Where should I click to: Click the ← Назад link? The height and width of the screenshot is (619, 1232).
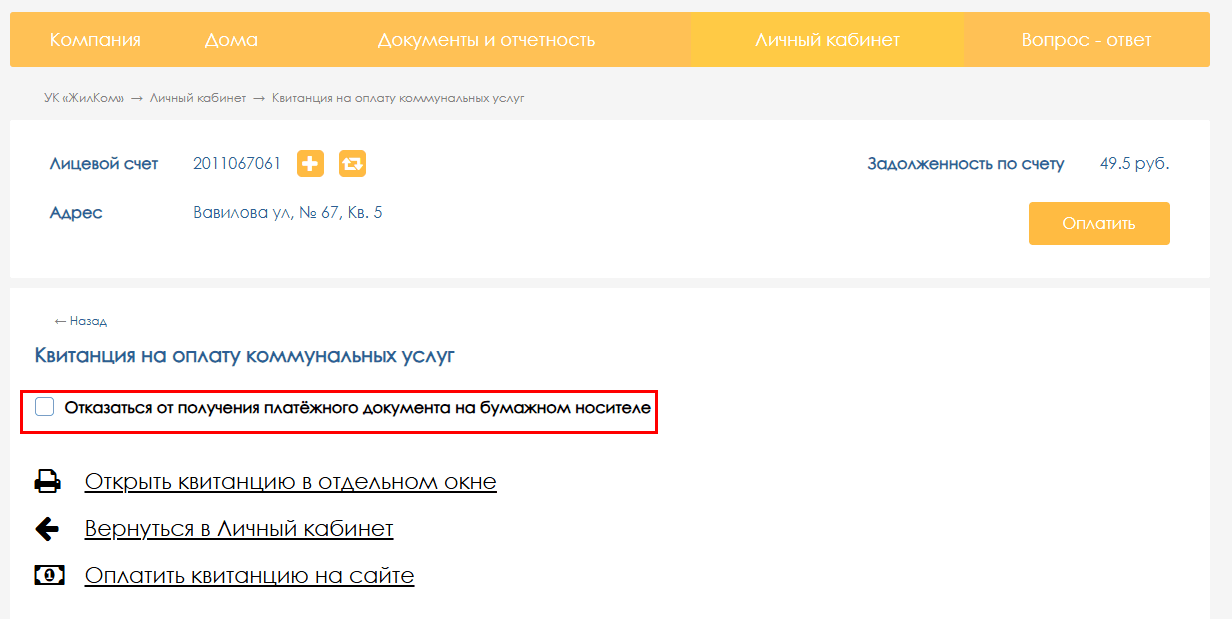pos(80,321)
